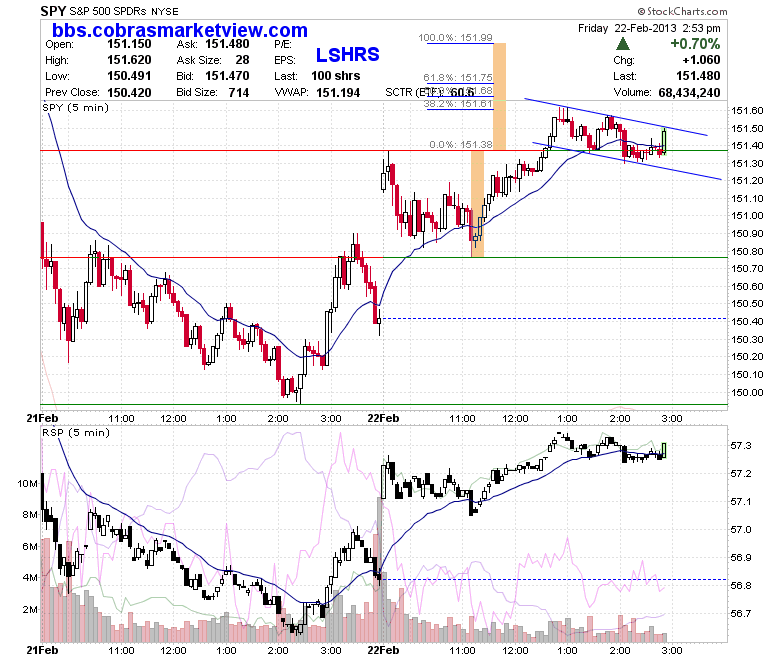The image size is (780, 659).
Task: Click the SPY ticker symbol title
Action: pyautogui.click(x=53, y=11)
